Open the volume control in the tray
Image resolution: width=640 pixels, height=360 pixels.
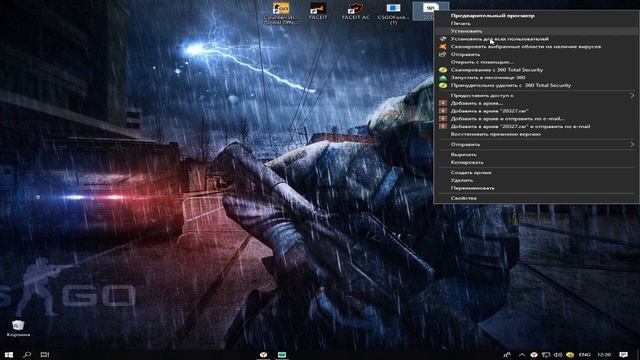(x=558, y=355)
